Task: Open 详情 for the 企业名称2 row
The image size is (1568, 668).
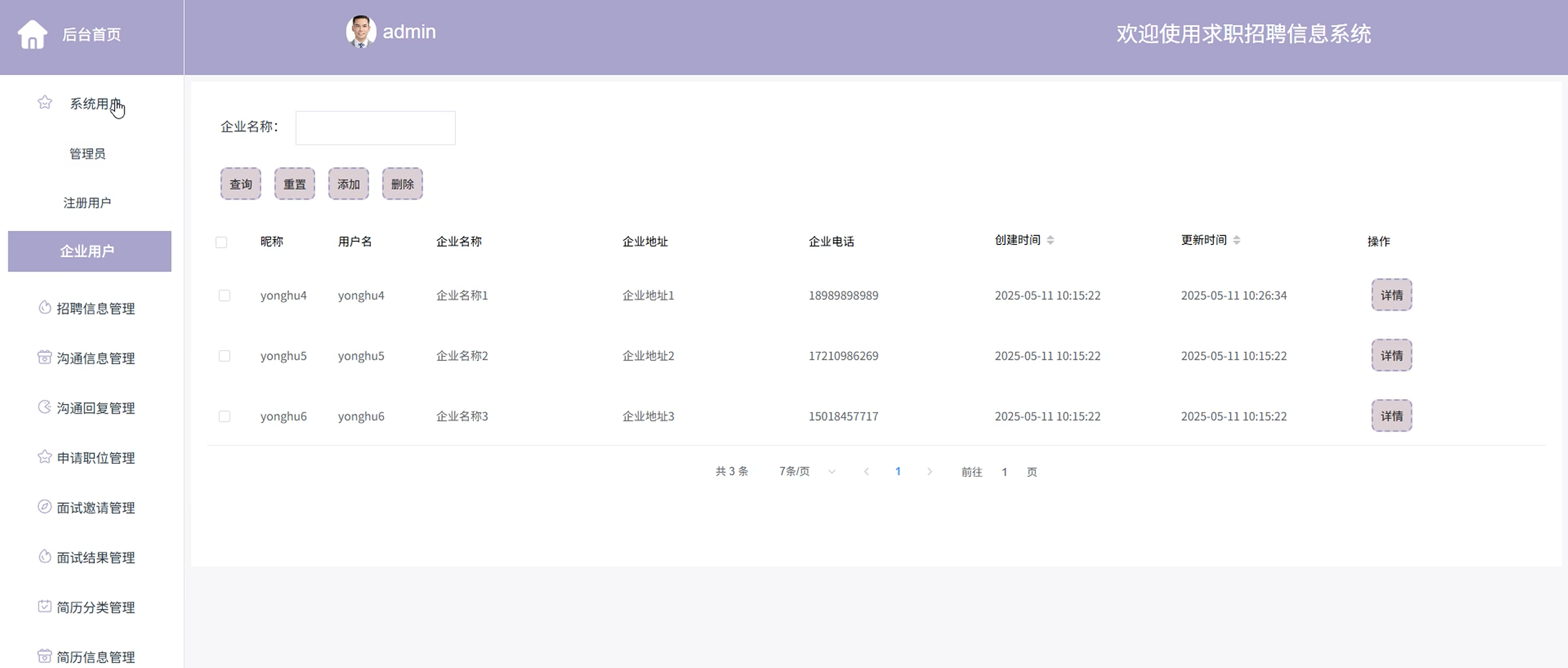Action: [1391, 356]
